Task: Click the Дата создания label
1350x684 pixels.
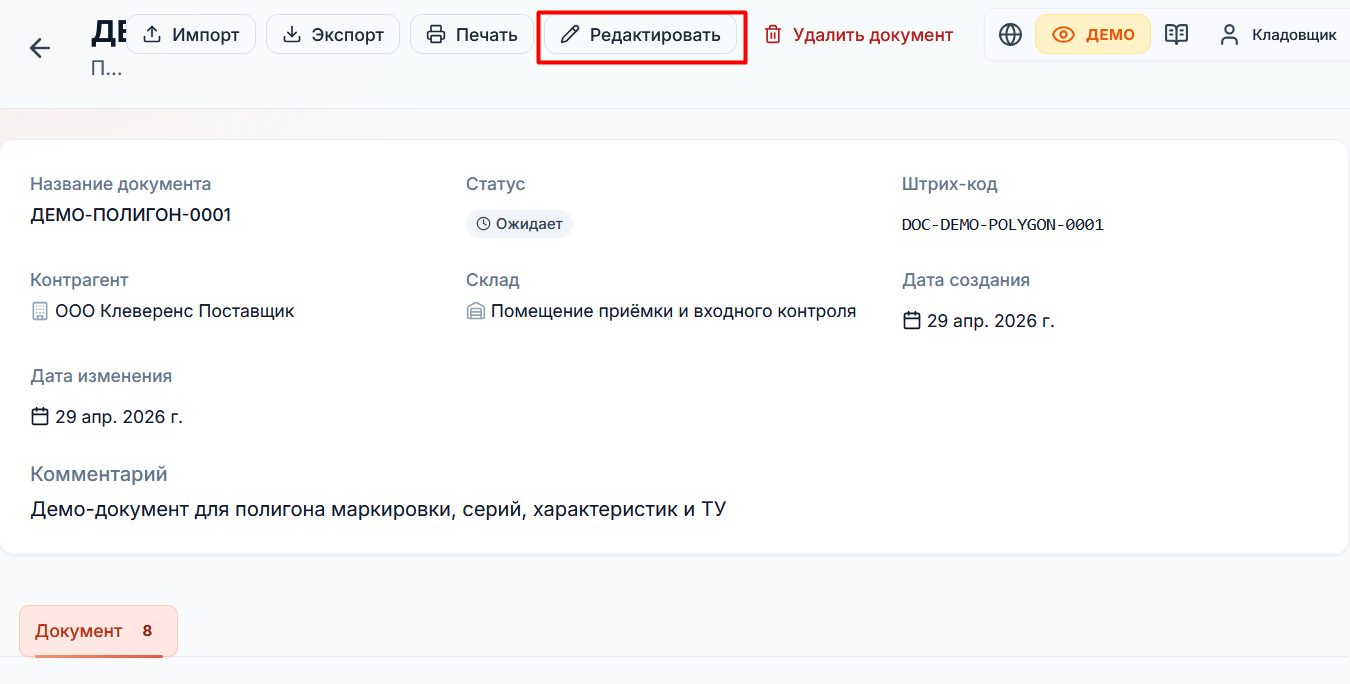Action: coord(965,280)
